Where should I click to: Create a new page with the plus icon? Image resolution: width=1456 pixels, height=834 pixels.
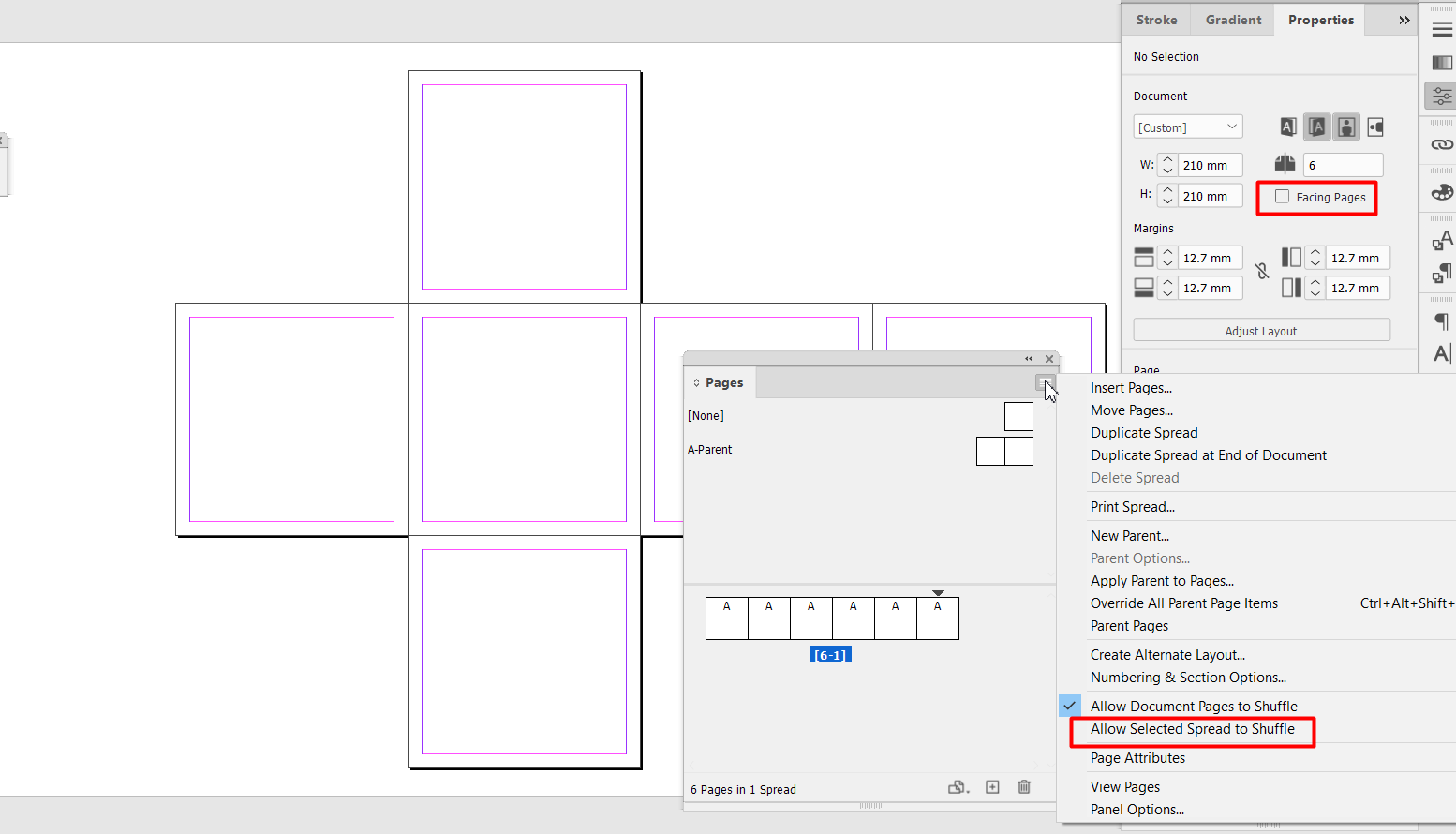tap(992, 787)
